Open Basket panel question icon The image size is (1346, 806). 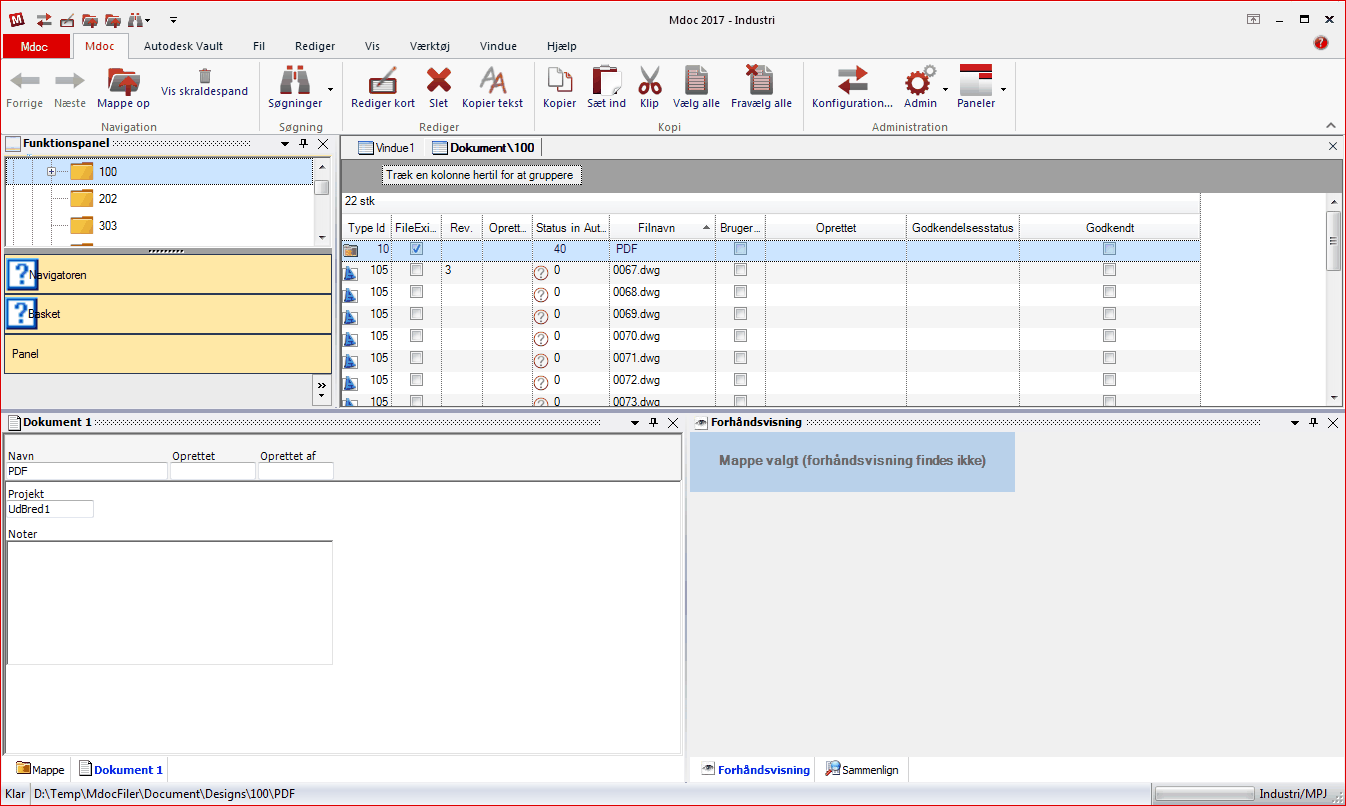[x=21, y=314]
